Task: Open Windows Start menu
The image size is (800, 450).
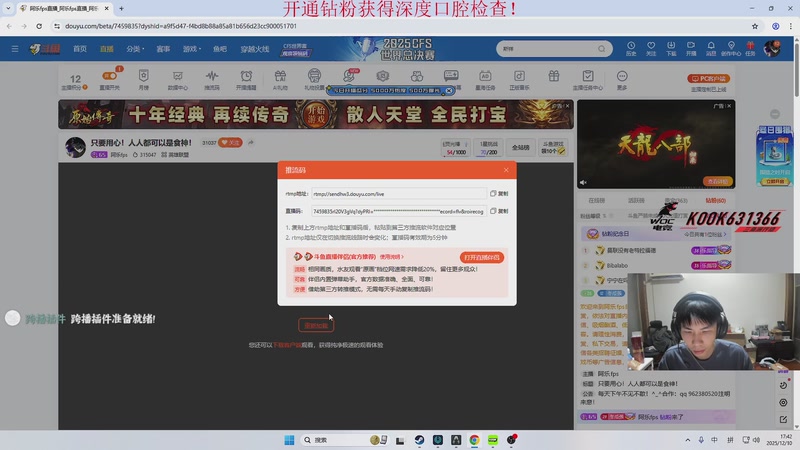Action: click(x=289, y=440)
